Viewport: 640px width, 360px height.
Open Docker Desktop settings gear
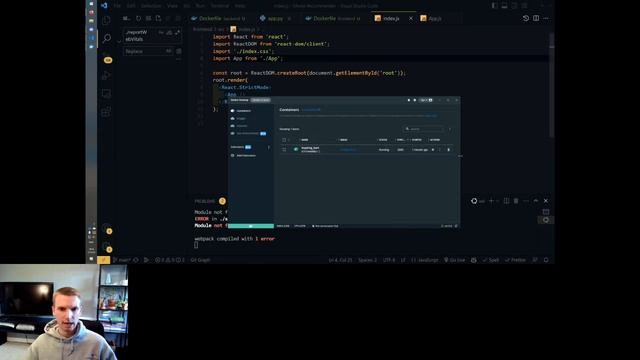tap(415, 100)
